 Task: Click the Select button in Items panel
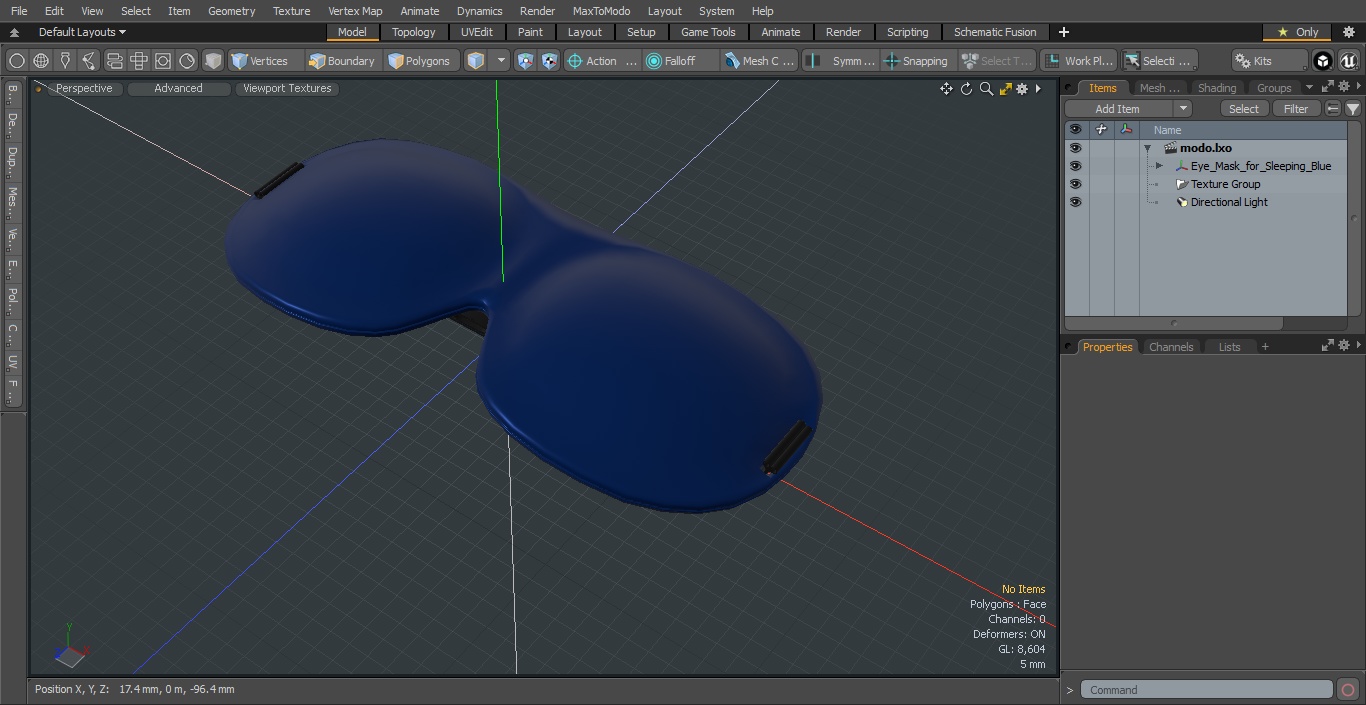coord(1244,109)
